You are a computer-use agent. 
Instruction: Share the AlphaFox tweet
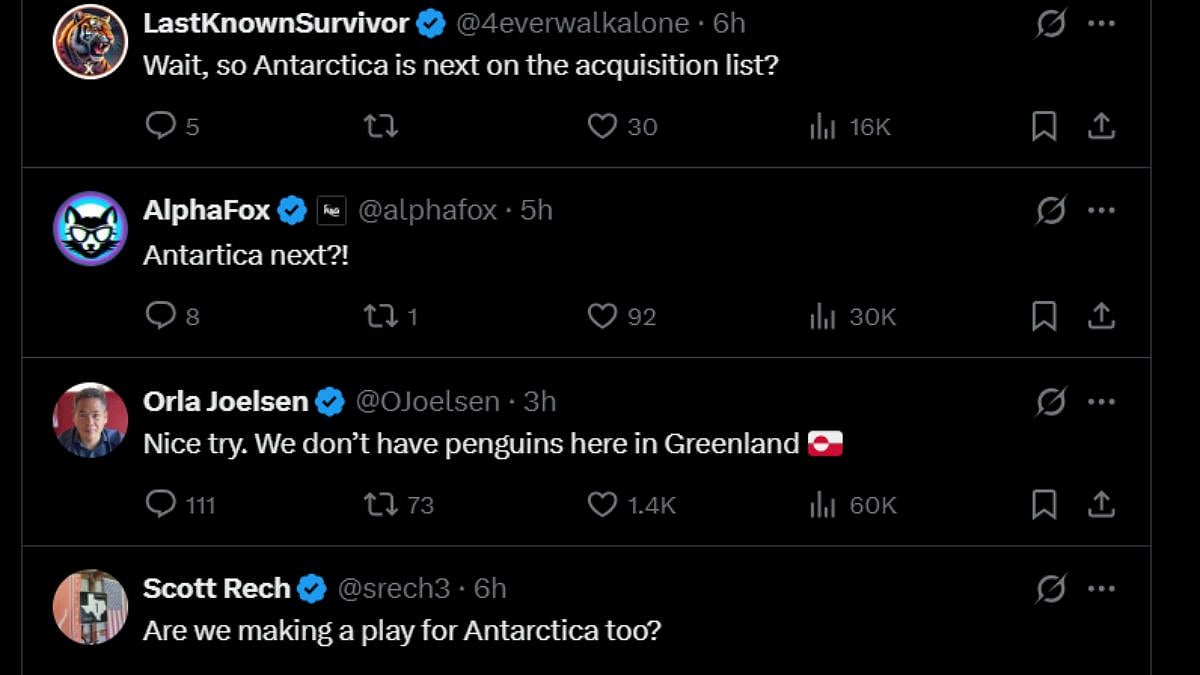click(x=1101, y=316)
